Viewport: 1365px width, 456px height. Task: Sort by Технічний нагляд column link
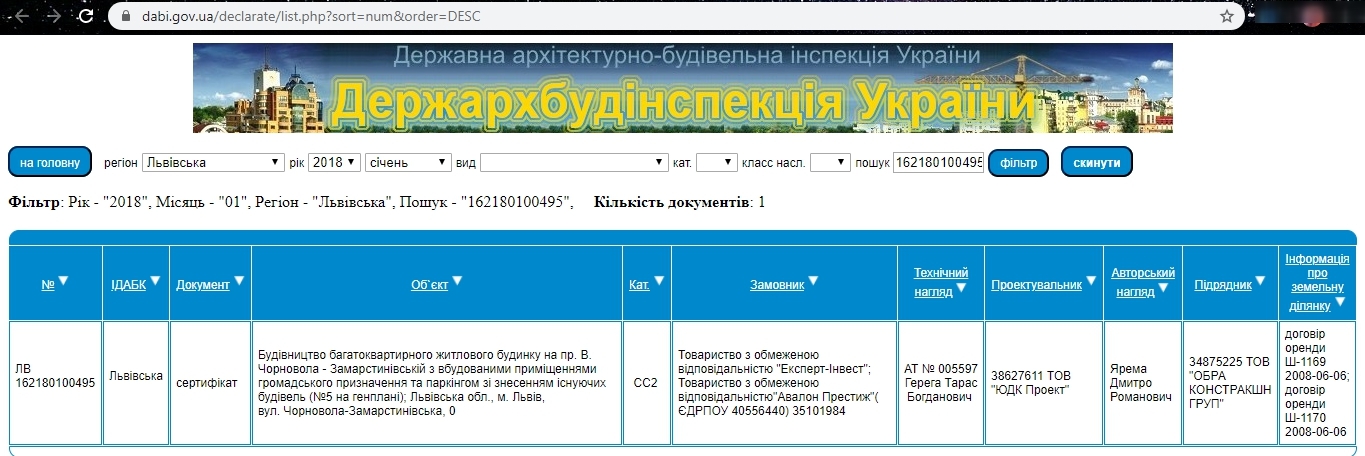[941, 282]
